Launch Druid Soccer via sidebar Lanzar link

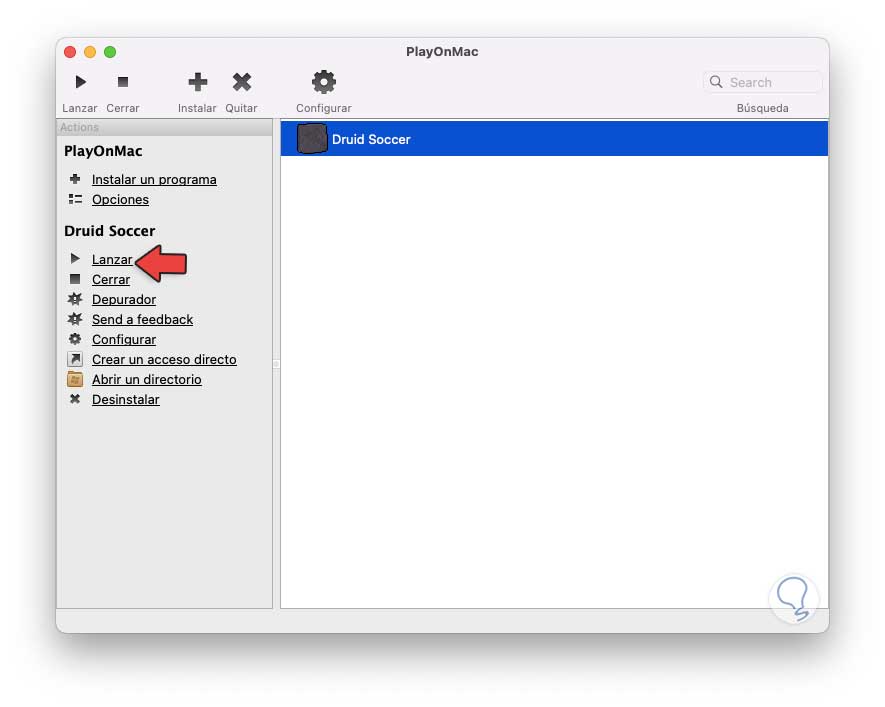112,260
